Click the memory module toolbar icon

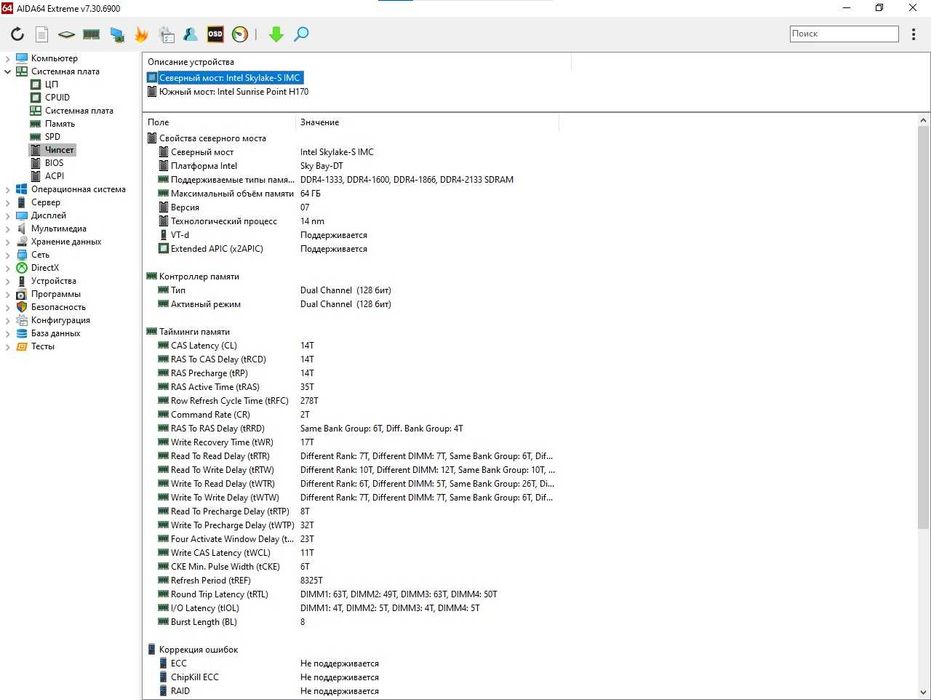pyautogui.click(x=91, y=34)
